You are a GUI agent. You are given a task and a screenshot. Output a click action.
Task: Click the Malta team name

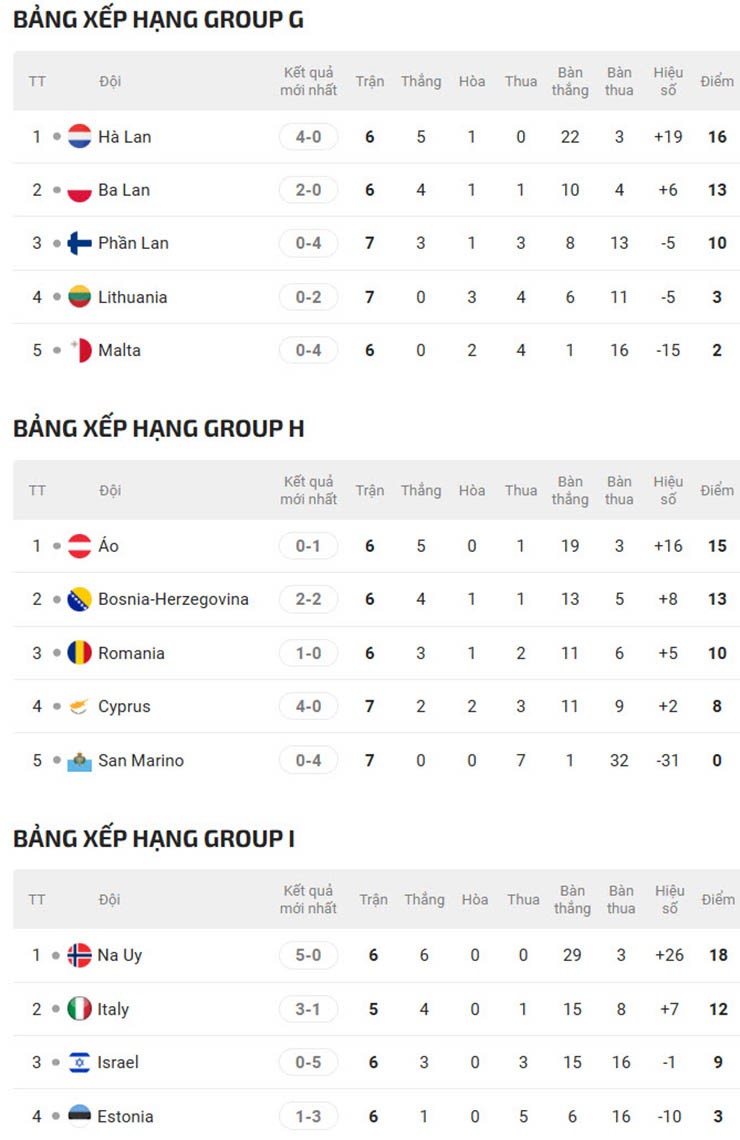point(119,350)
